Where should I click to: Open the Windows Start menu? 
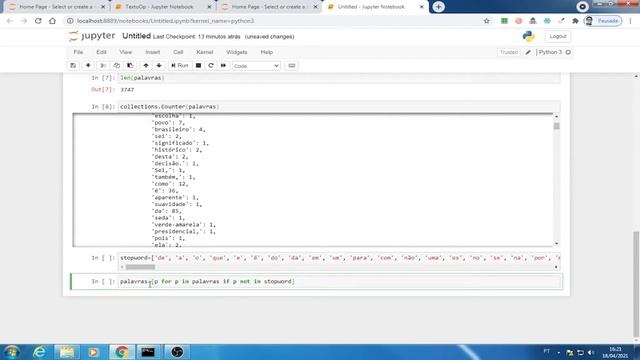pyautogui.click(x=11, y=352)
